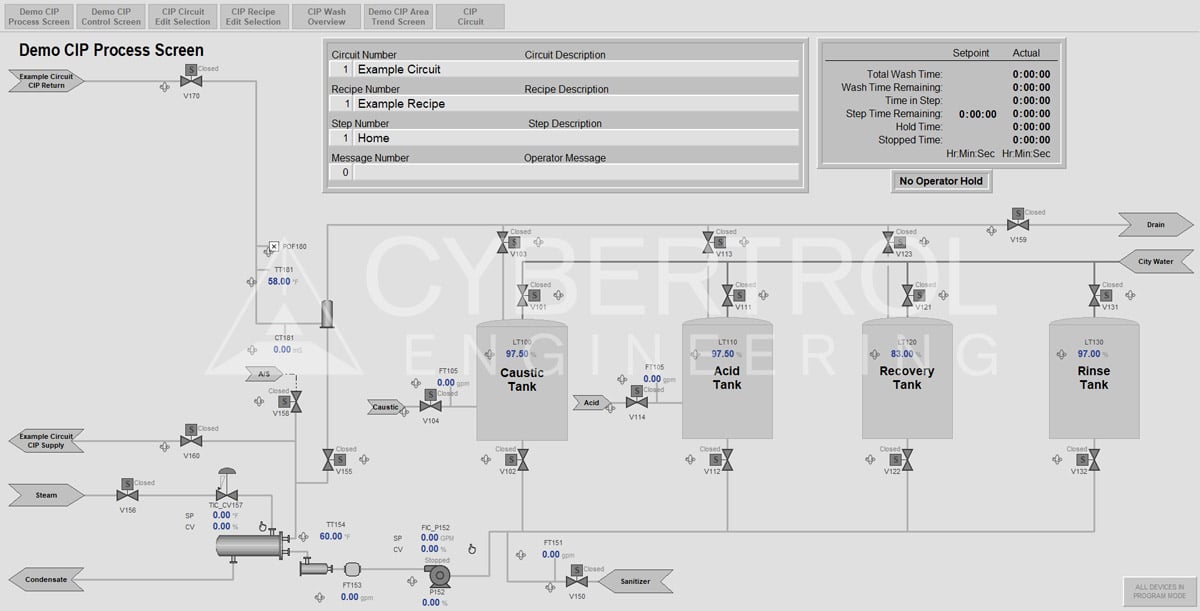Open the Circuit Number selection field
The width and height of the screenshot is (1200, 611).
(x=345, y=69)
